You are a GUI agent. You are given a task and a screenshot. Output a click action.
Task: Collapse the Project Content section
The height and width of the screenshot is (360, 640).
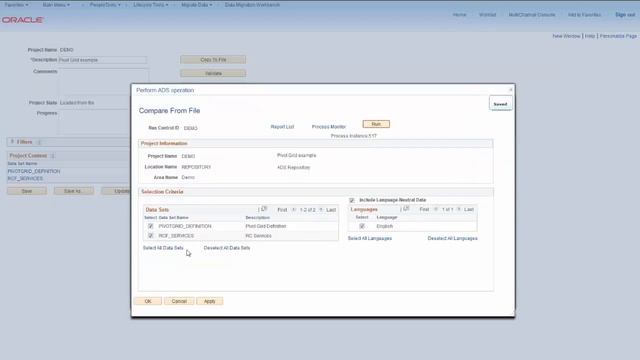tap(52, 156)
